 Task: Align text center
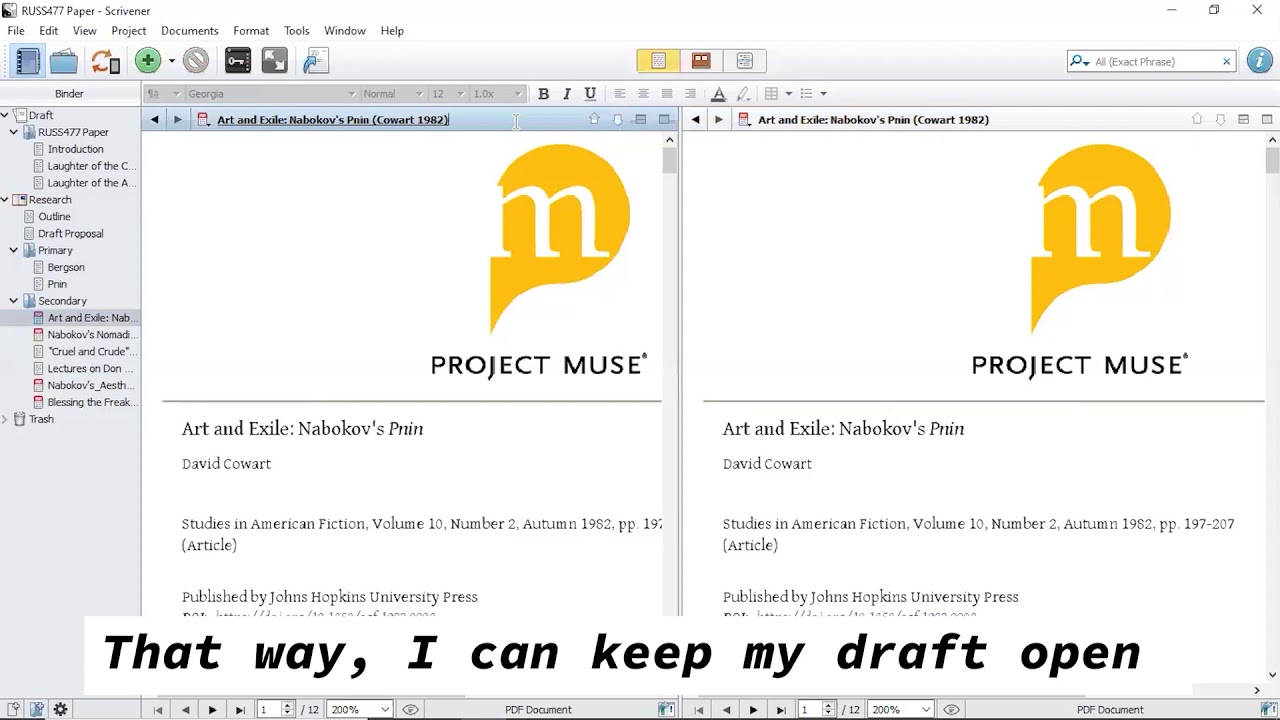(x=643, y=94)
